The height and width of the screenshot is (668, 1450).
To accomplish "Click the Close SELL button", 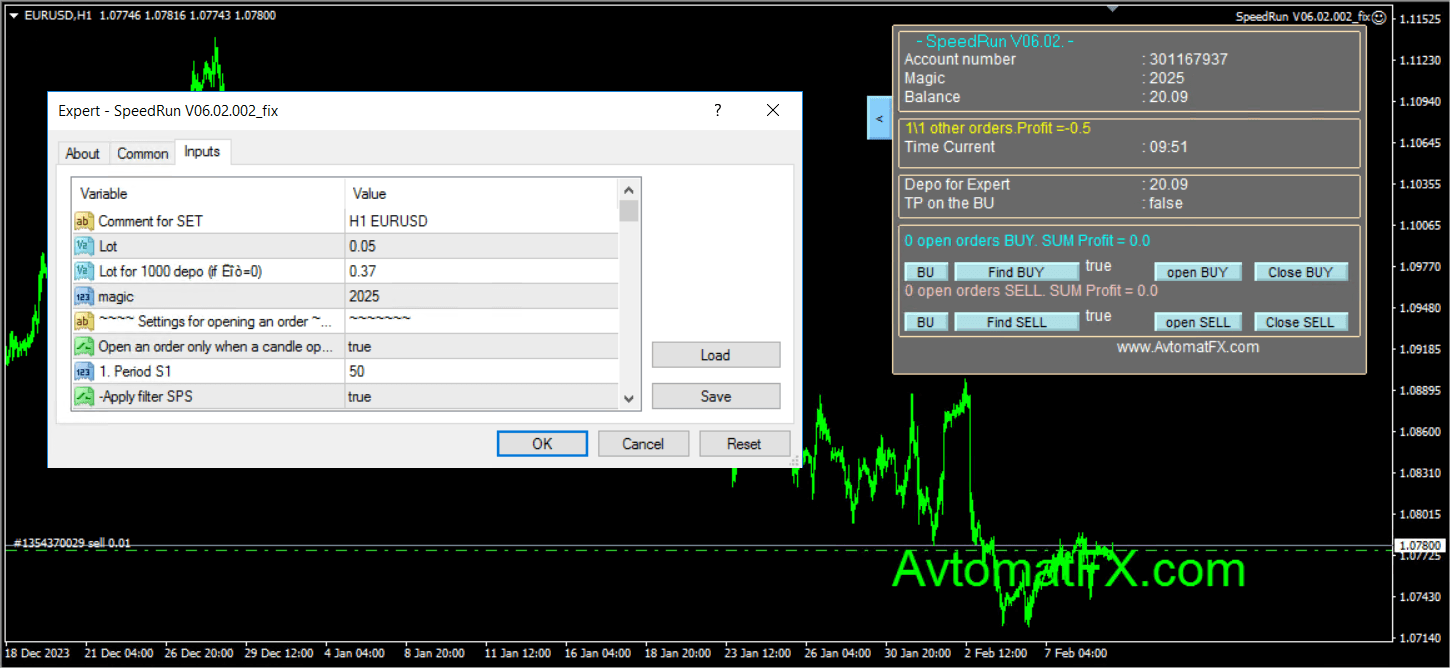I will (1300, 322).
